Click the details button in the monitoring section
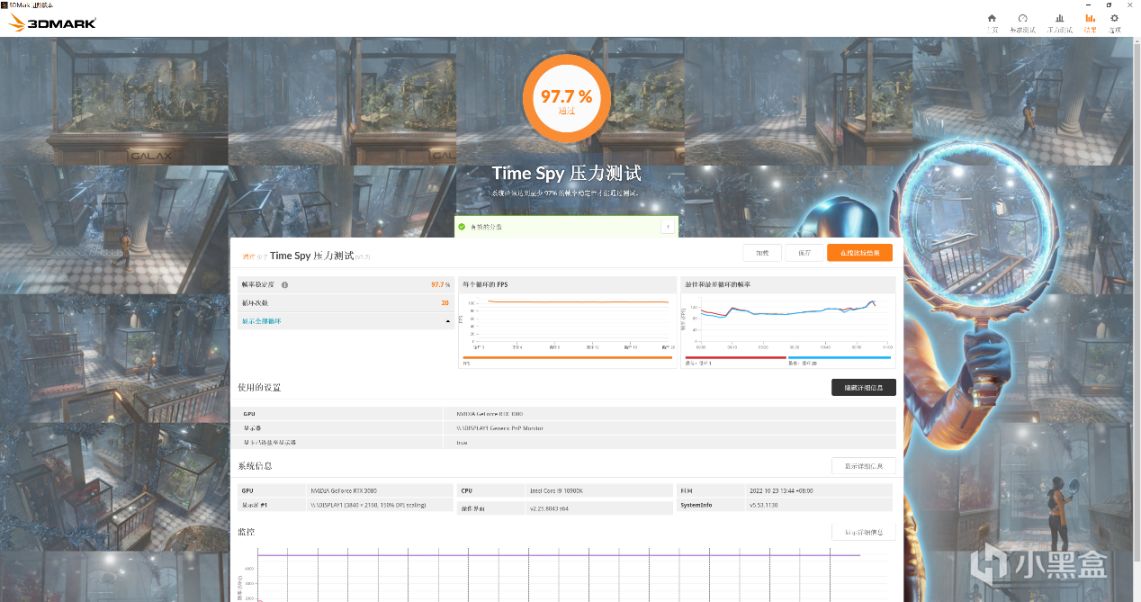This screenshot has width=1141, height=602. click(863, 532)
